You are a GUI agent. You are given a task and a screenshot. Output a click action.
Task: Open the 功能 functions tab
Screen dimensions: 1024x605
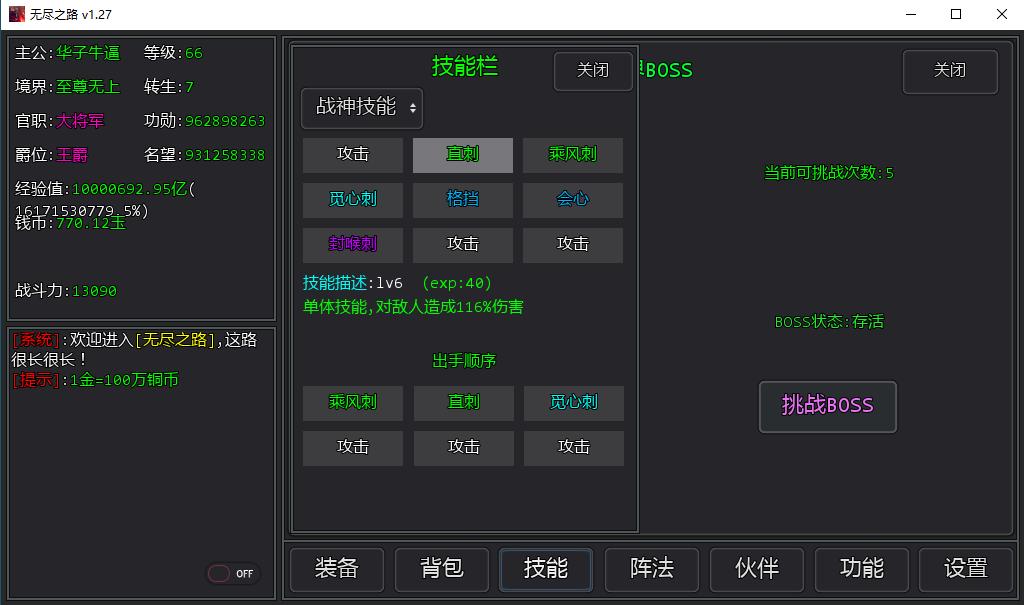coord(862,569)
